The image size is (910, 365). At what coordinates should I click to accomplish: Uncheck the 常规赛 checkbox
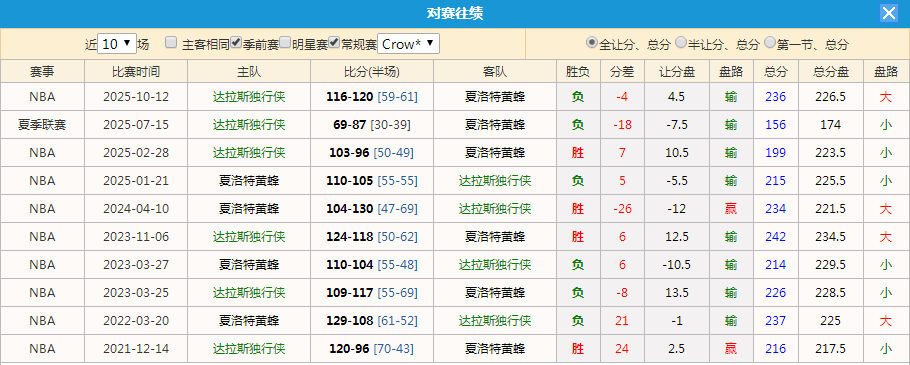pyautogui.click(x=334, y=42)
